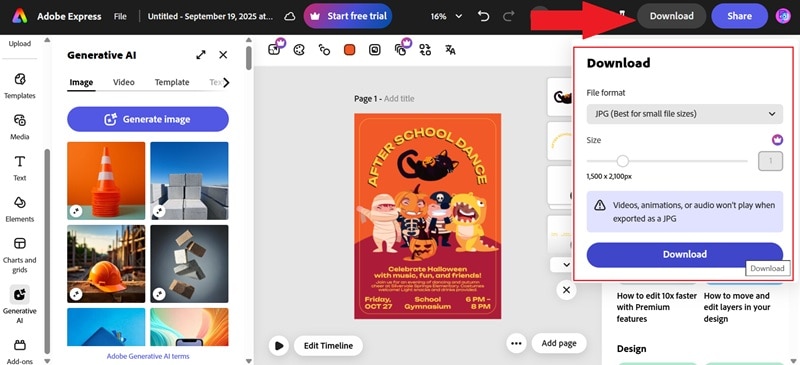Click the premium Resize tool icon

tap(274, 49)
